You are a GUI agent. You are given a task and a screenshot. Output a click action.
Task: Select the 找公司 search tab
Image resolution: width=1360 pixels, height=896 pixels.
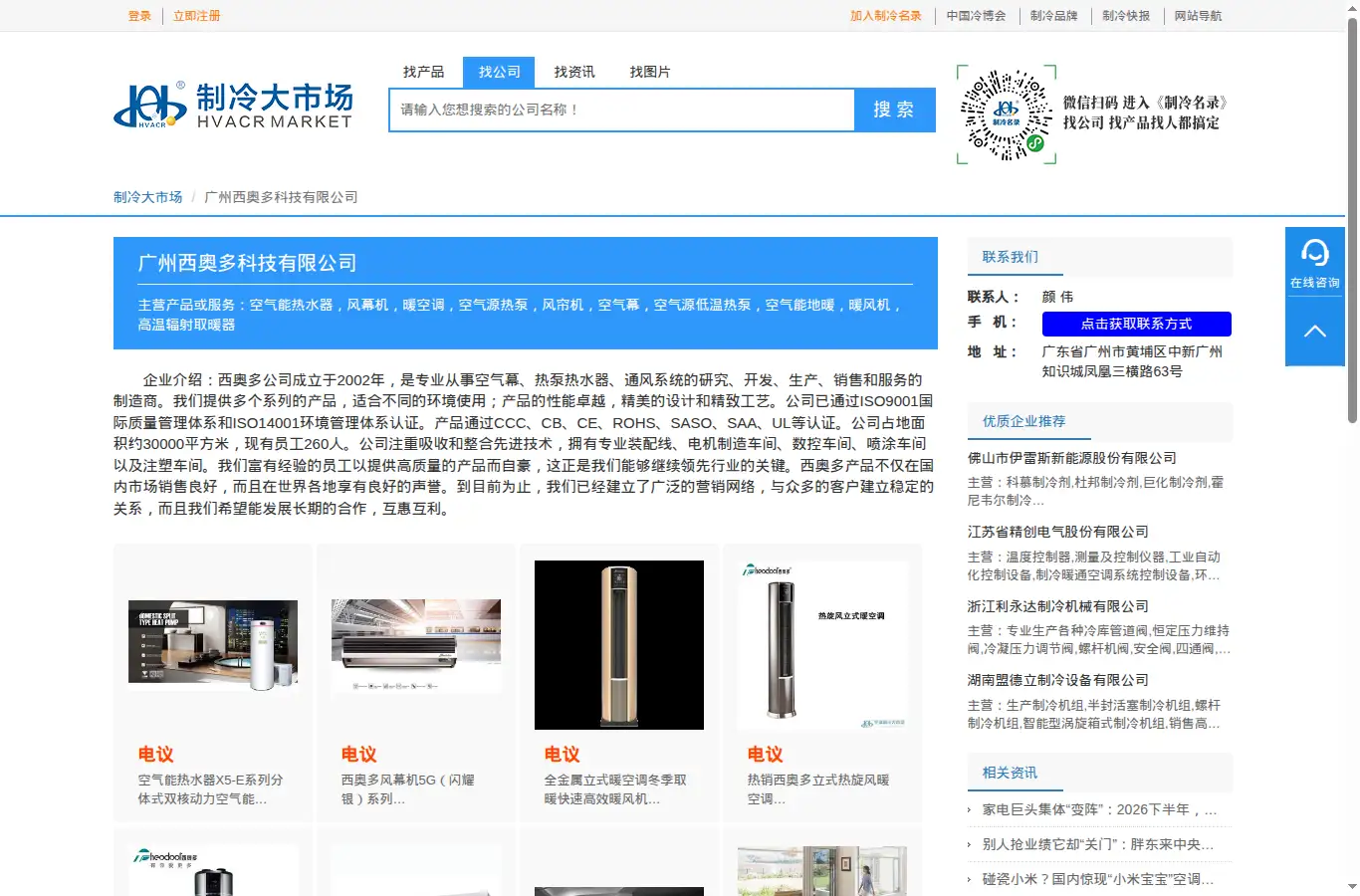[x=500, y=72]
